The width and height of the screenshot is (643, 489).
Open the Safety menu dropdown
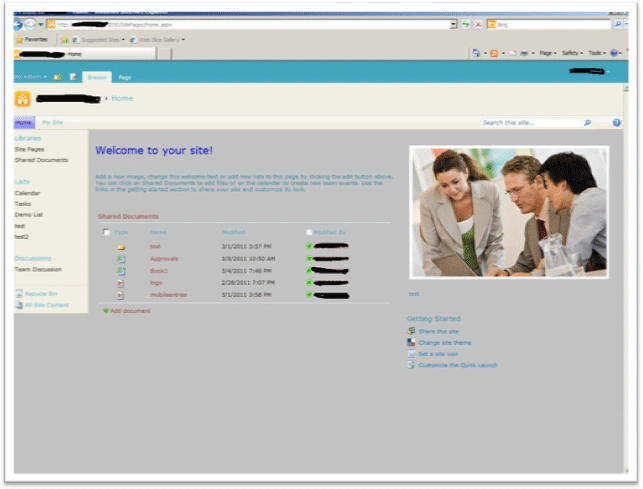[572, 53]
